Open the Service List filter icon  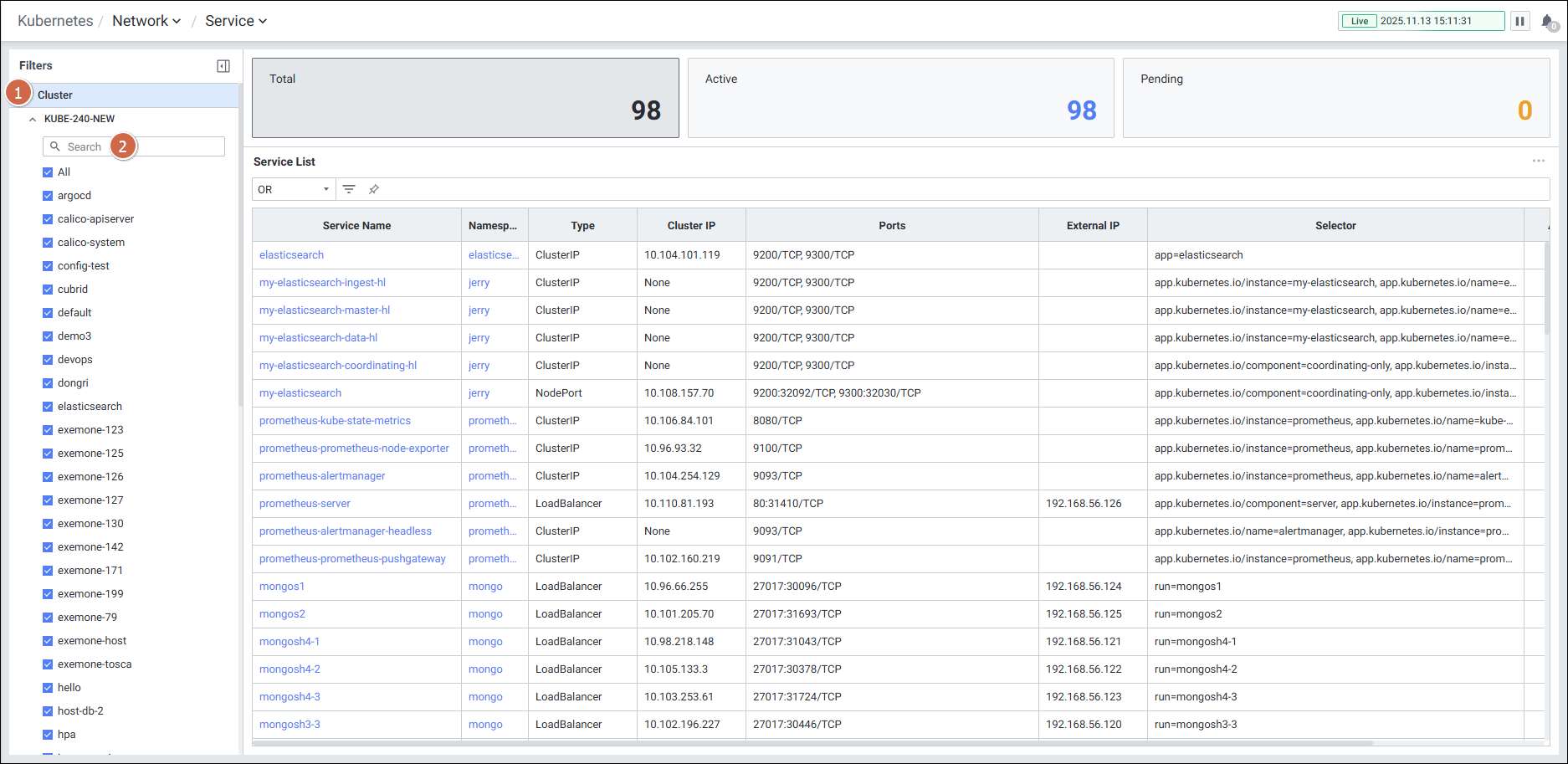point(349,189)
